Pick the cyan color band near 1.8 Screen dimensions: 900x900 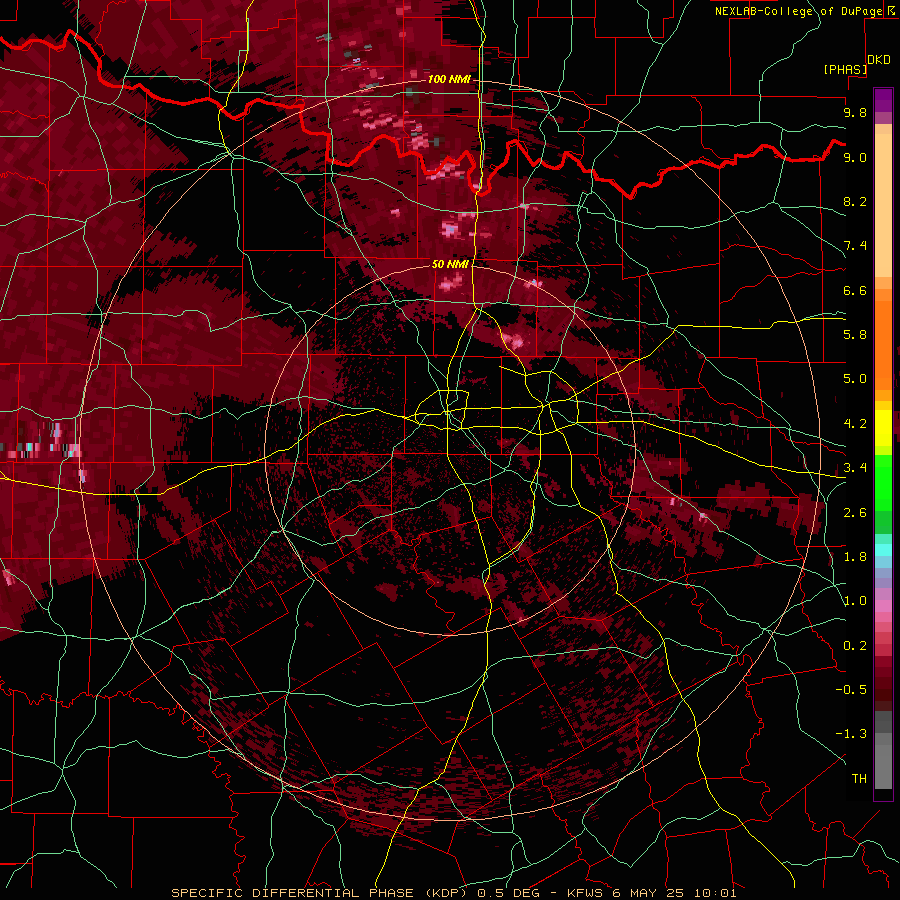coord(883,550)
